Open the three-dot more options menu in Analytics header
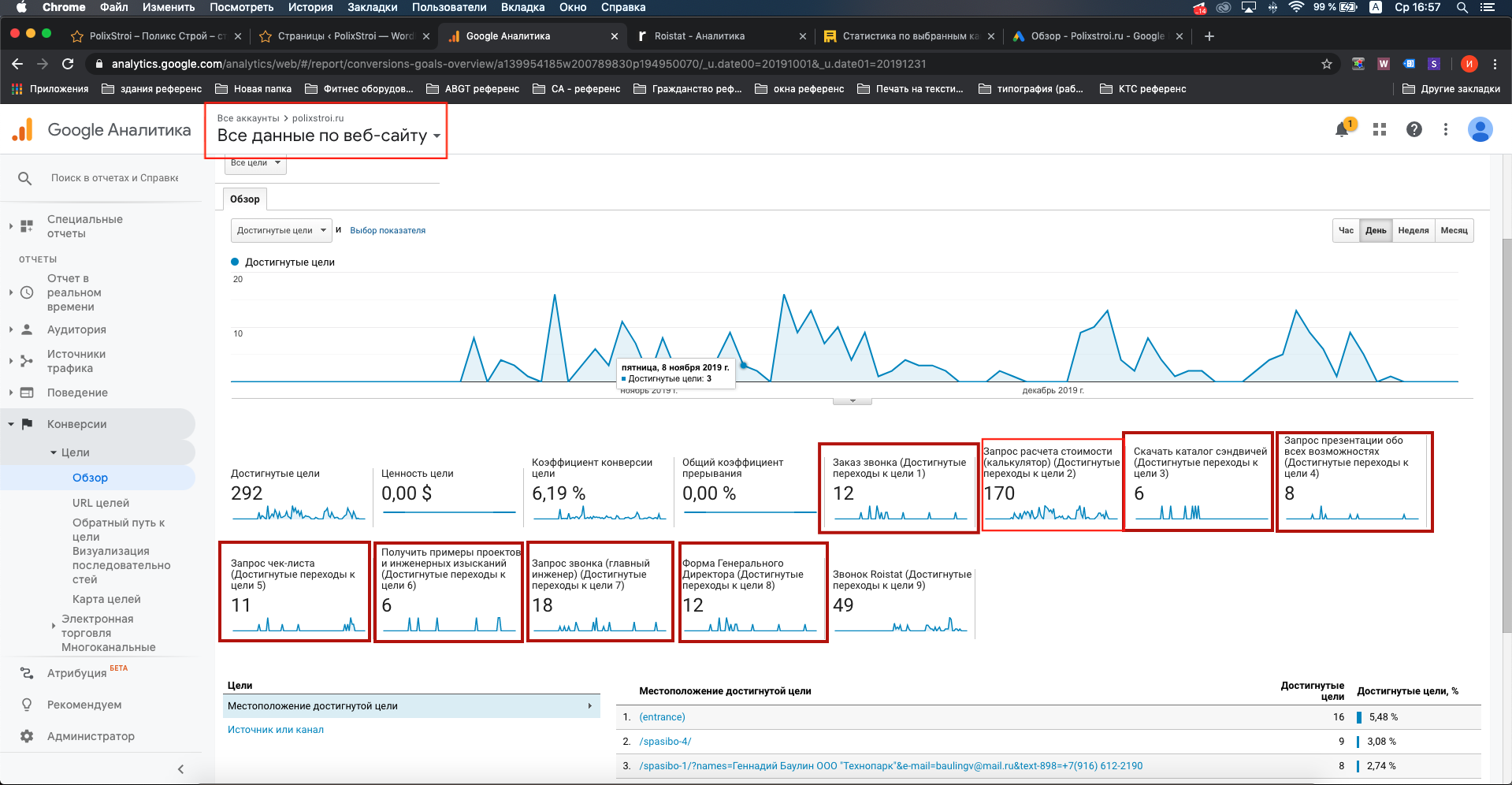 [x=1445, y=129]
